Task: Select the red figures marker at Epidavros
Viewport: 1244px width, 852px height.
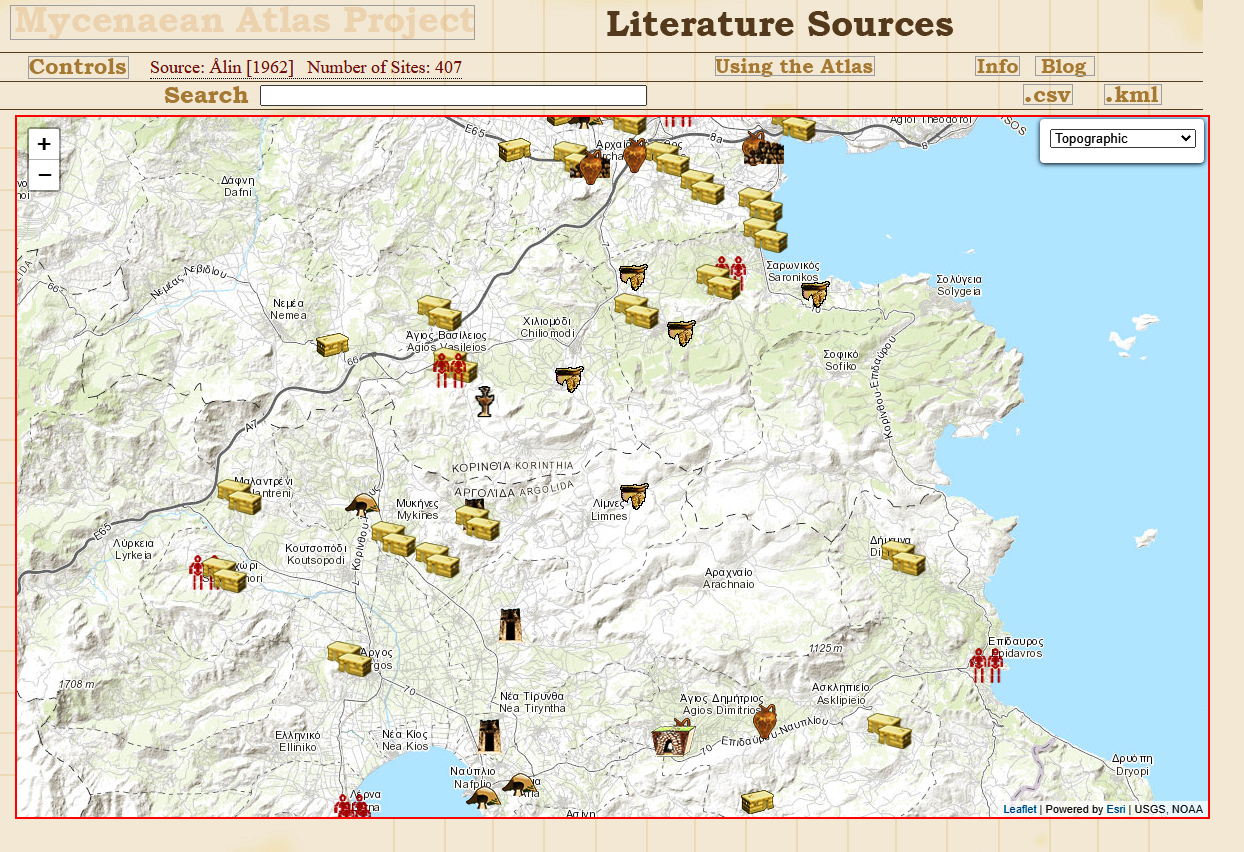Action: 986,665
